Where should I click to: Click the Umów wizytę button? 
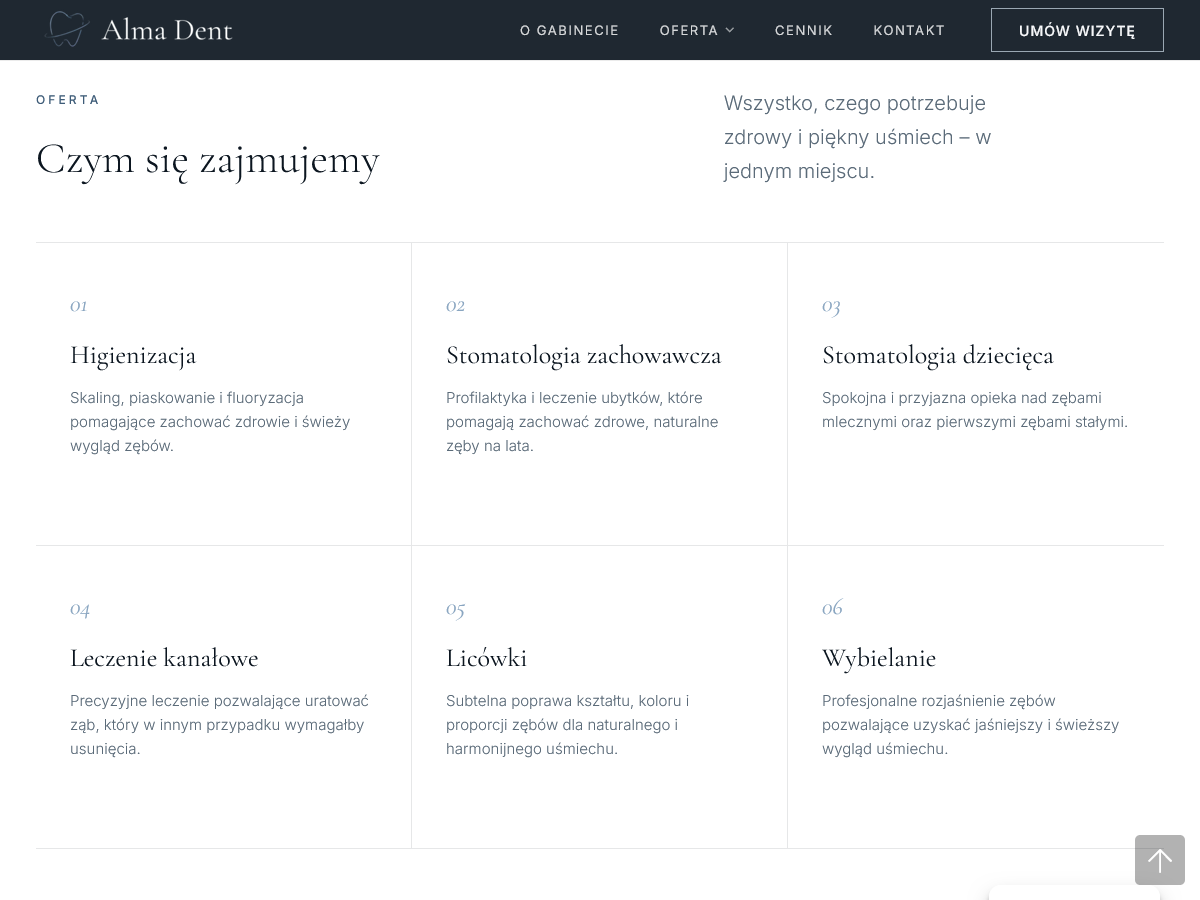point(1077,30)
